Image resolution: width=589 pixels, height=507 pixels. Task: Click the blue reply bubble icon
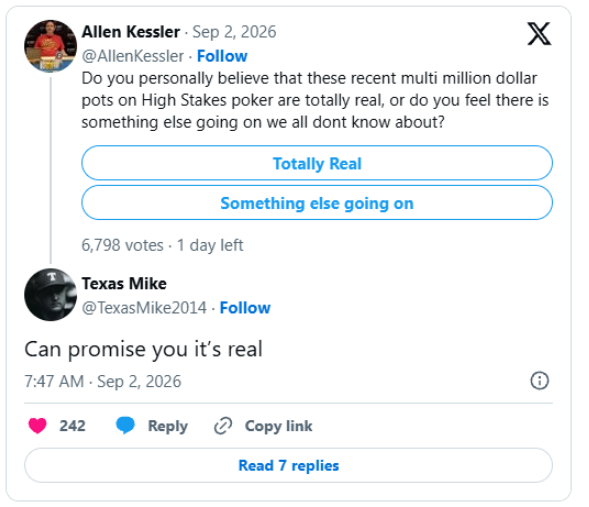(125, 426)
